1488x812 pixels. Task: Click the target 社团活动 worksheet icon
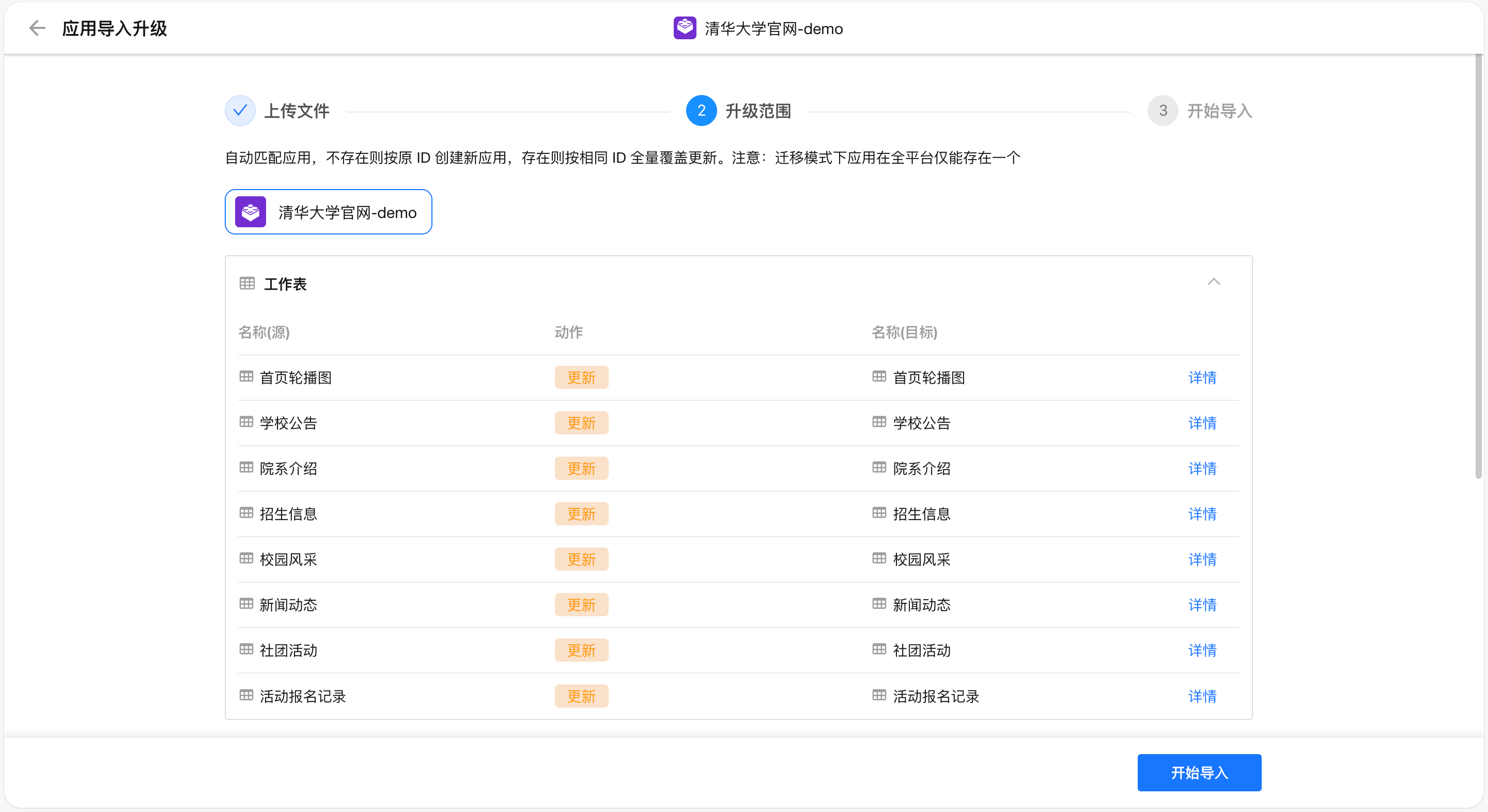tap(878, 649)
